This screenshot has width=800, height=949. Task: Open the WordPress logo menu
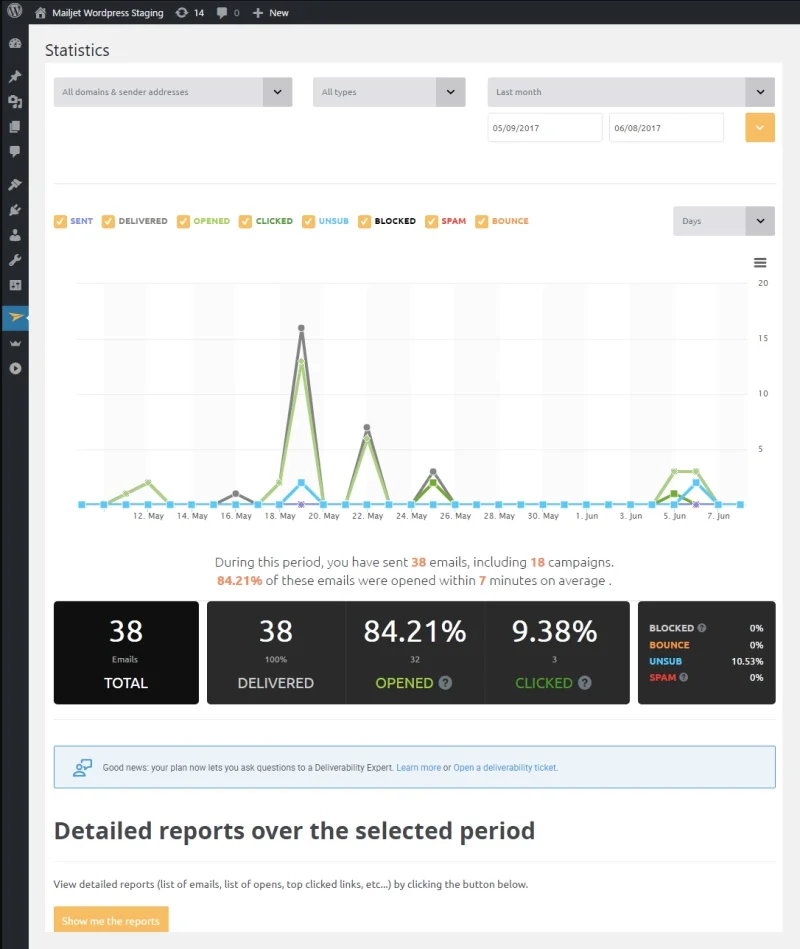(15, 11)
